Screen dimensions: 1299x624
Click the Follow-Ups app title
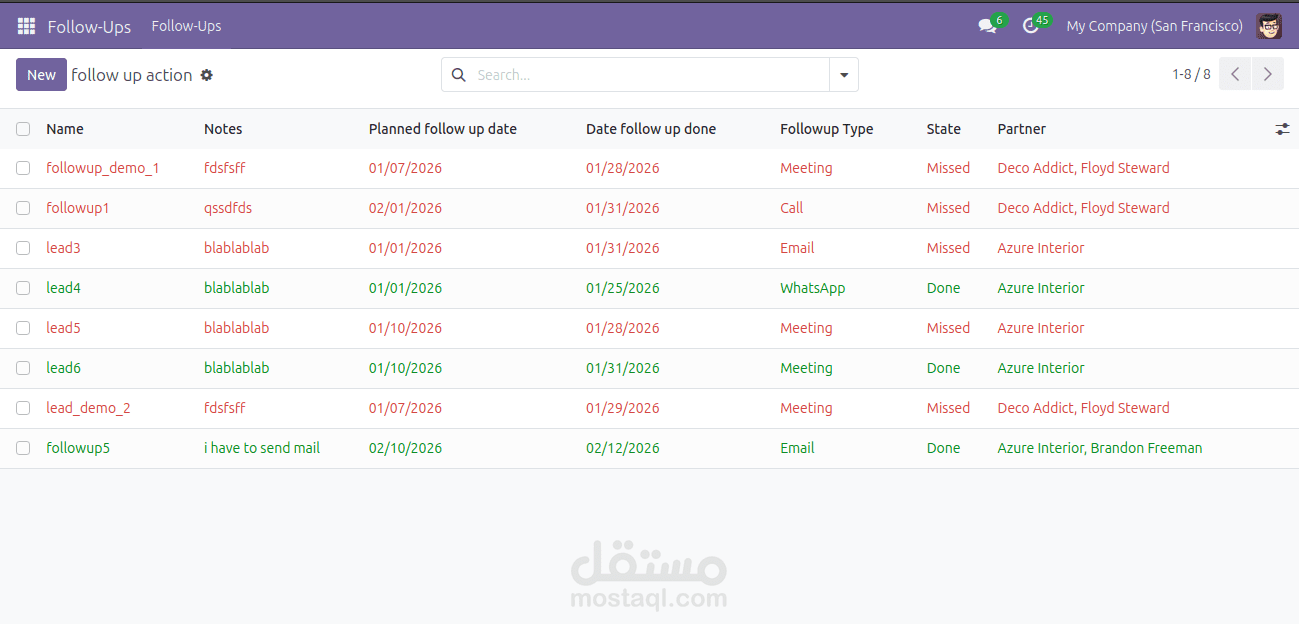click(89, 27)
